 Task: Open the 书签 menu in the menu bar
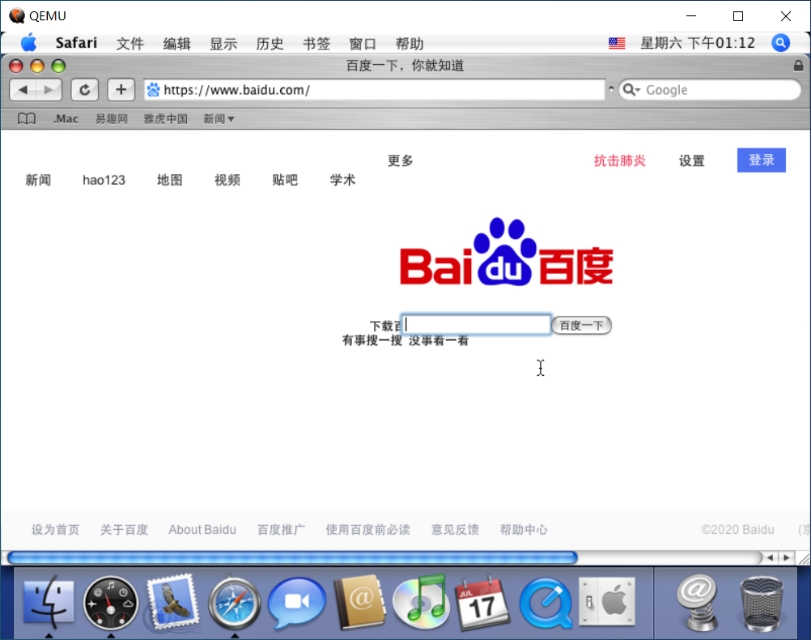coord(316,43)
